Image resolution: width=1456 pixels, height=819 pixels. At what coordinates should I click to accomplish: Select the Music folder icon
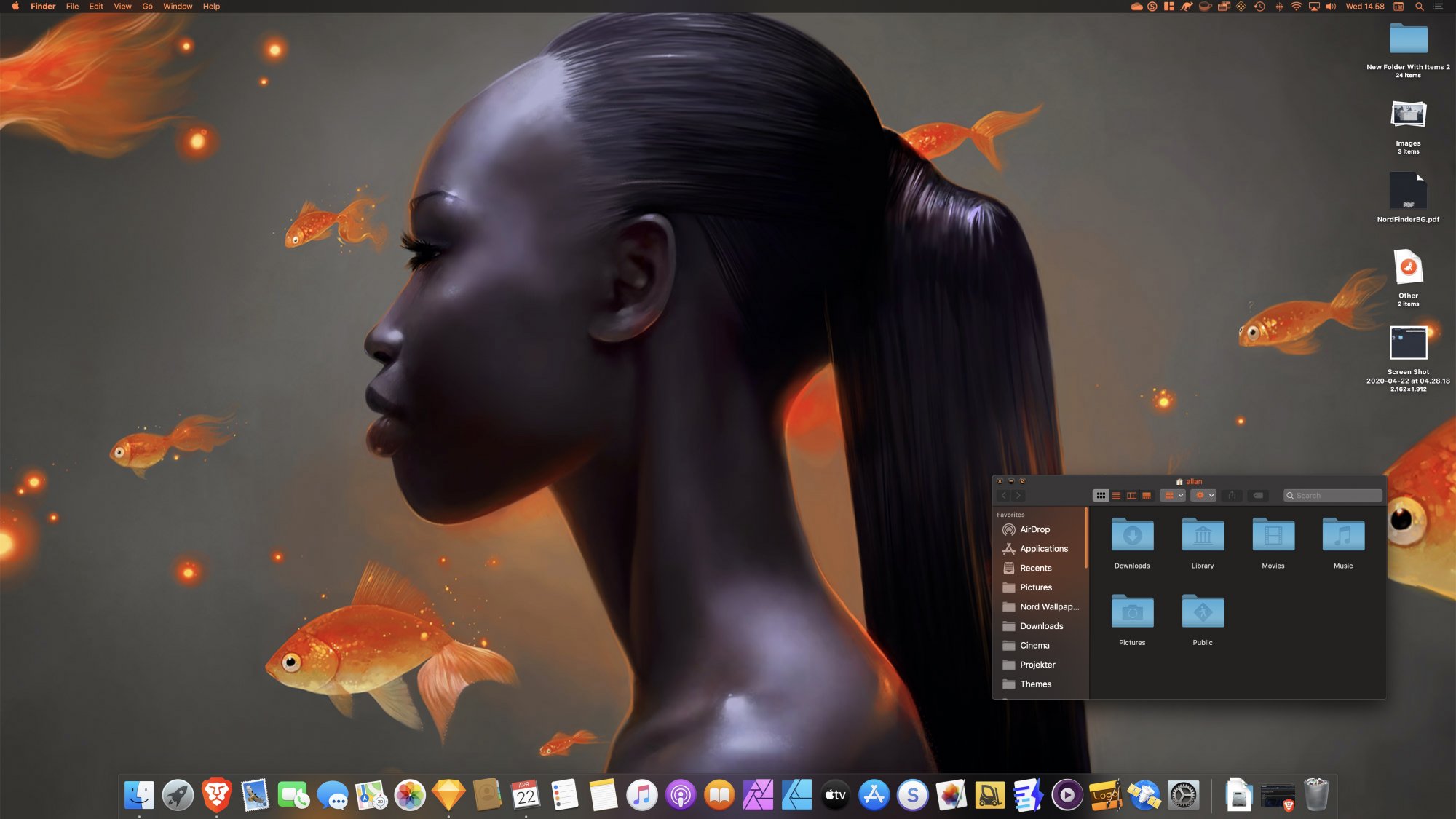(x=1343, y=535)
